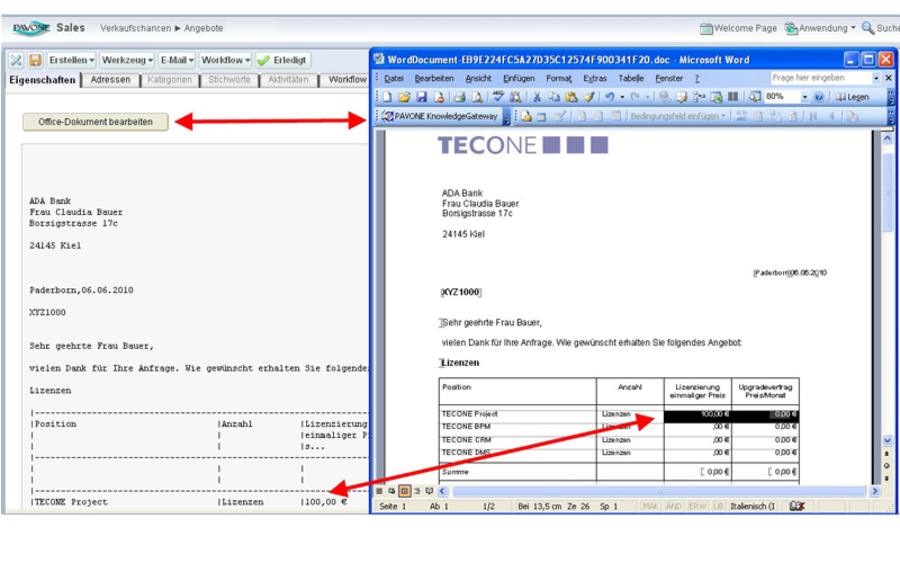Click the close X icon in PAVONE toolbar
The image size is (900, 563).
[16, 60]
